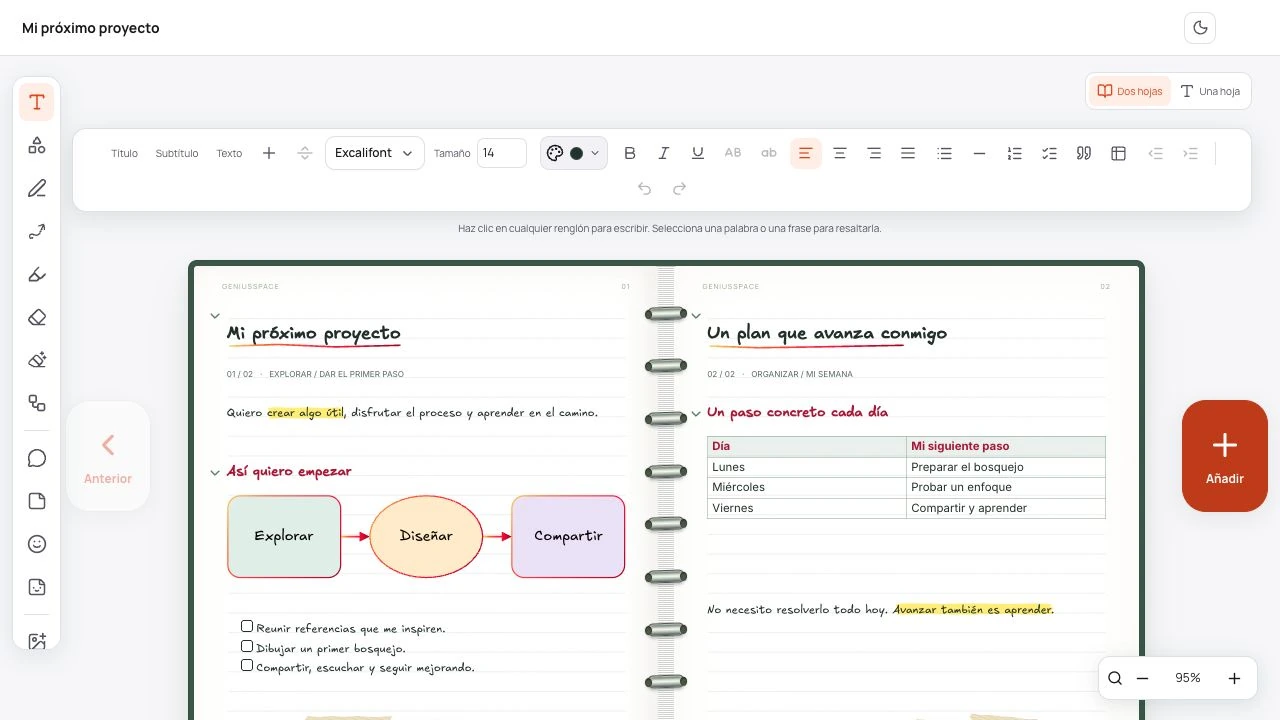Switch to 'Dos hojas' view
Viewport: 1280px width, 720px height.
click(1129, 91)
